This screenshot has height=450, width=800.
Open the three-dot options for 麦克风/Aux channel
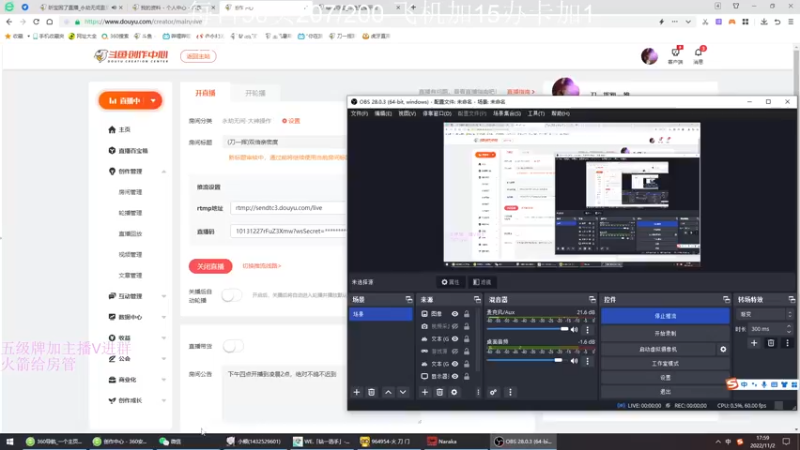click(x=588, y=330)
